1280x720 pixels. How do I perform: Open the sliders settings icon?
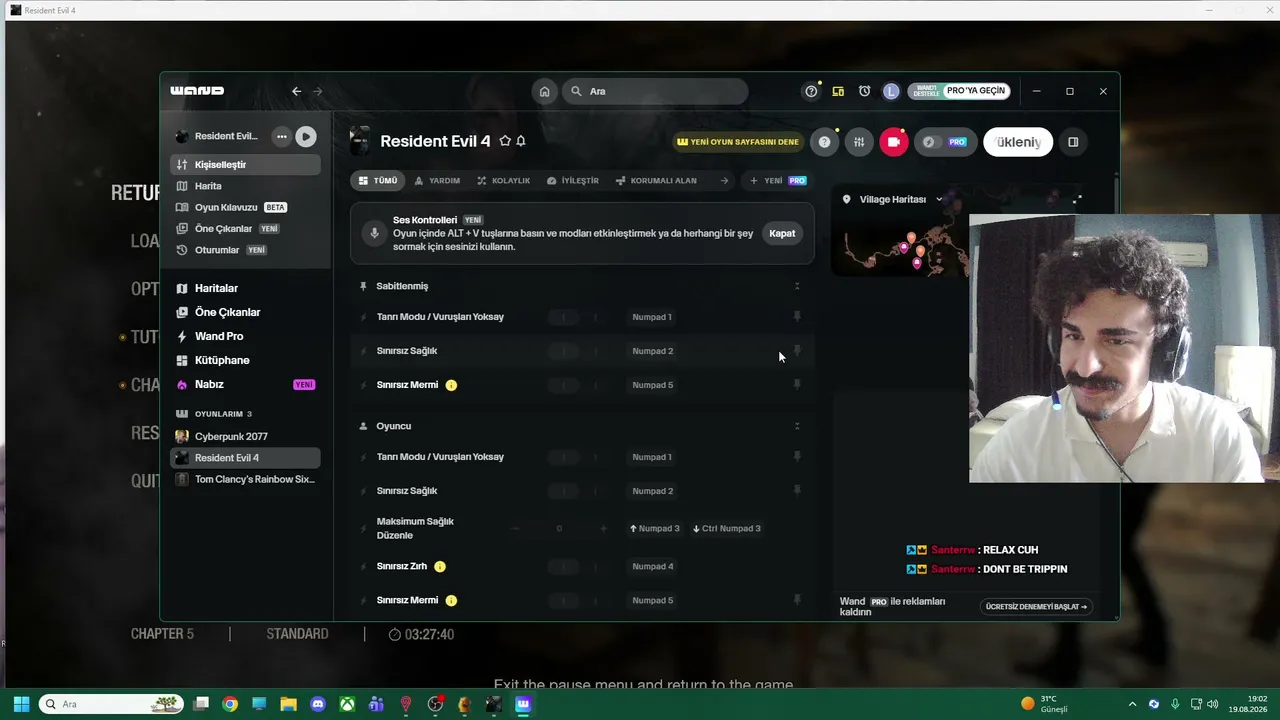858,142
